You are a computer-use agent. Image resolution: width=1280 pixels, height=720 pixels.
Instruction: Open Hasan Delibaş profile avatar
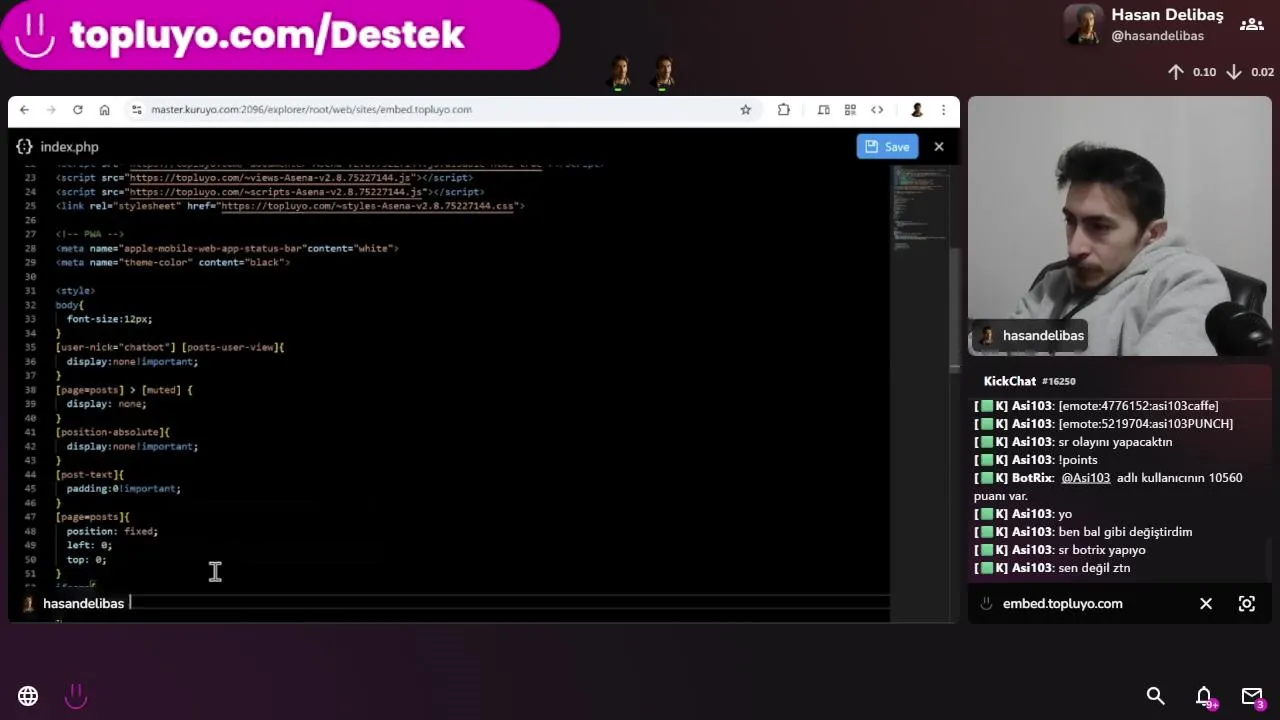(x=1083, y=25)
